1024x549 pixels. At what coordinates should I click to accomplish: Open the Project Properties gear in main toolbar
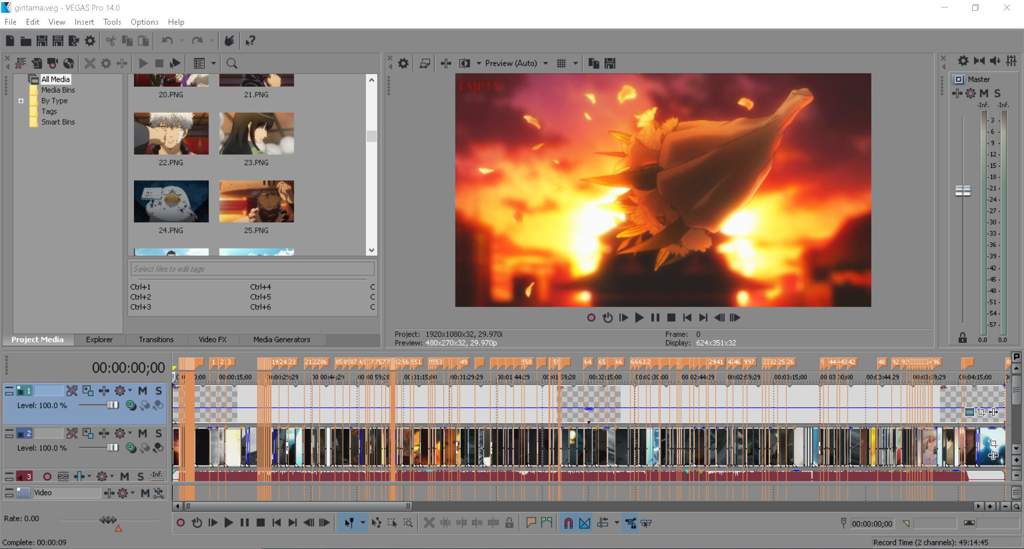[x=90, y=41]
